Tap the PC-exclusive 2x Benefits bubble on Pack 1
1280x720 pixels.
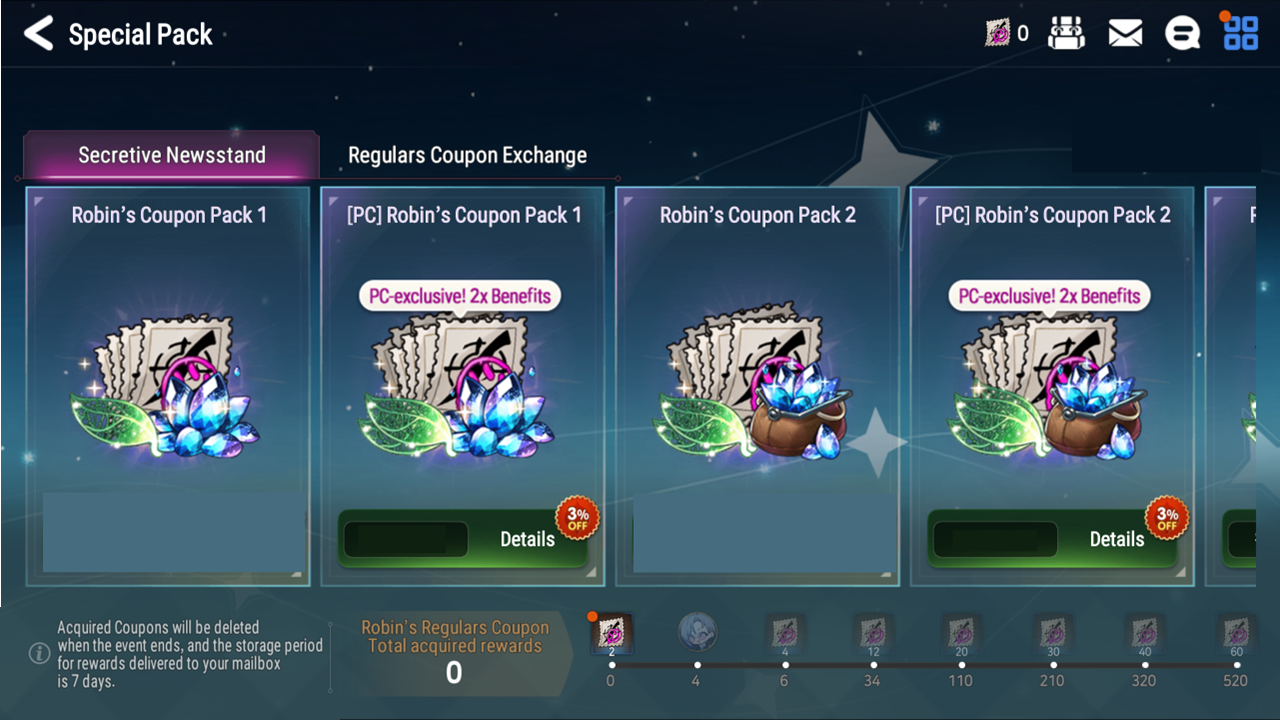tap(460, 296)
